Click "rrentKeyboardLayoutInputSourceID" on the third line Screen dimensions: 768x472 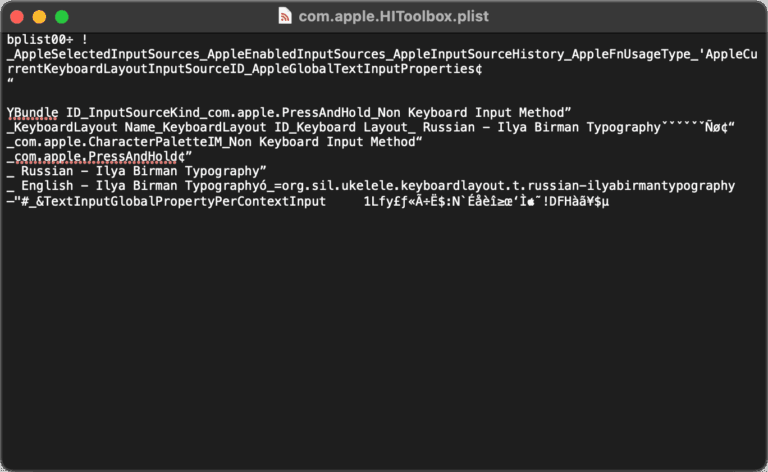(126, 69)
